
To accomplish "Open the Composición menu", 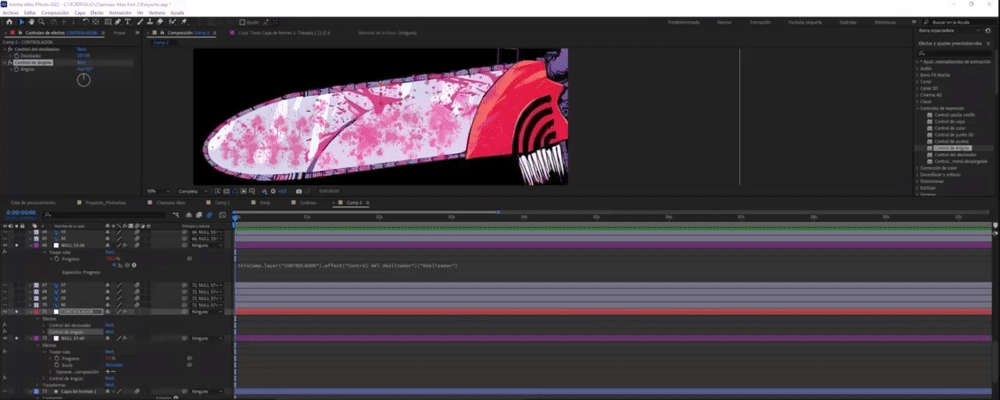I will tap(55, 13).
